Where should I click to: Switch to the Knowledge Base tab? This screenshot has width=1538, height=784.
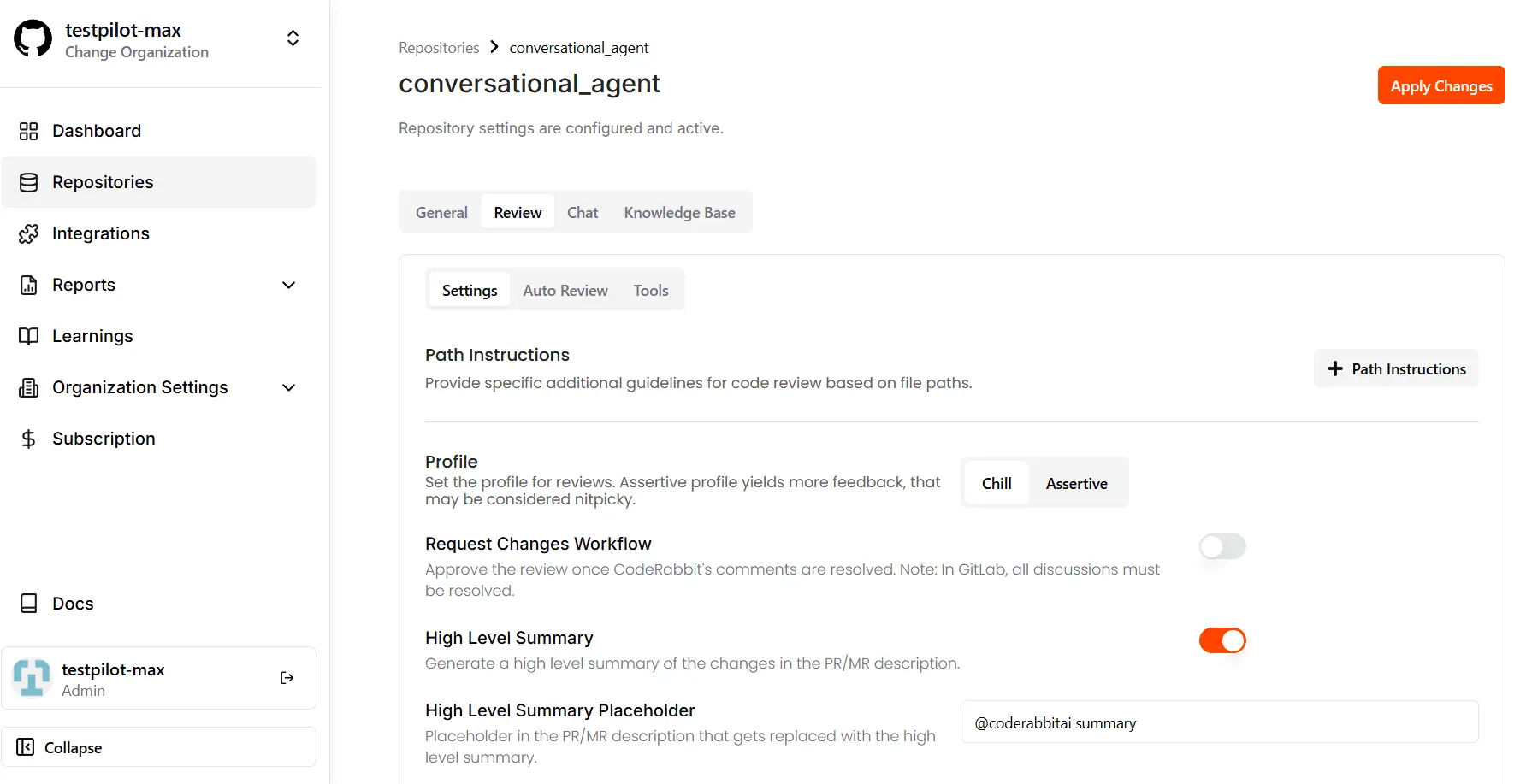[x=679, y=213]
